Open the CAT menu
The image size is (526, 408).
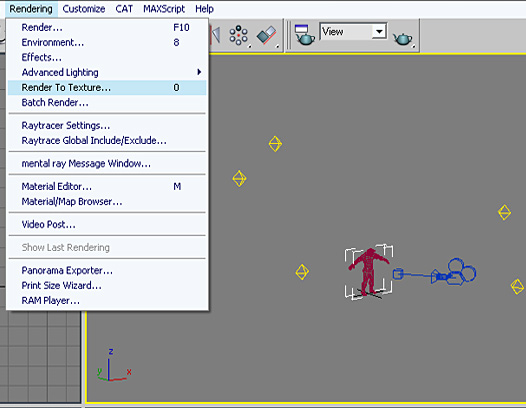coord(124,9)
